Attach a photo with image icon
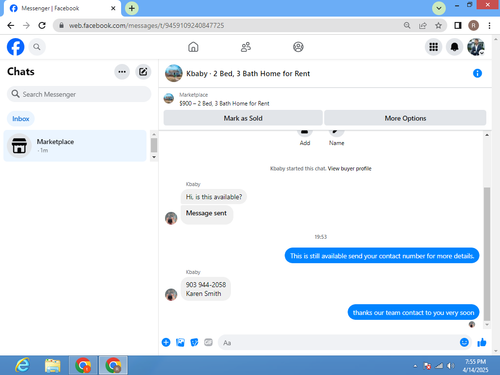500x375 pixels. coord(180,342)
